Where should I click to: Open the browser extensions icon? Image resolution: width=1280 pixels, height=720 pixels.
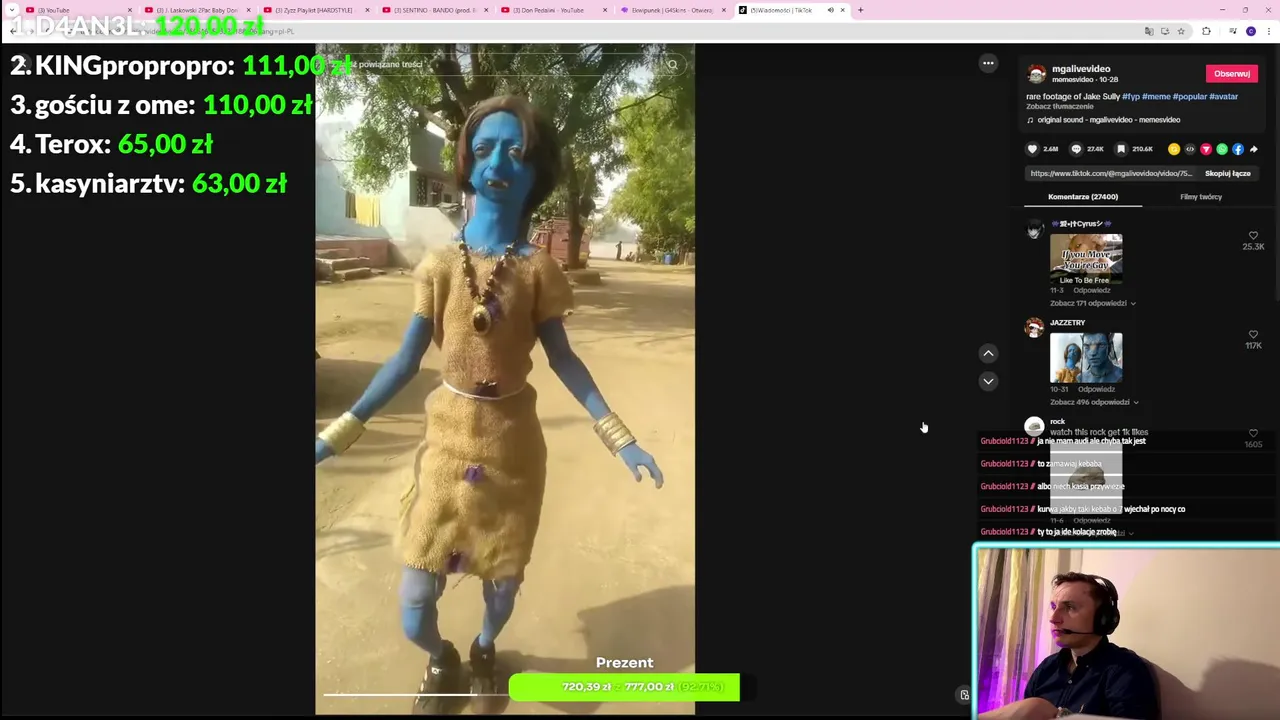coord(1206,31)
